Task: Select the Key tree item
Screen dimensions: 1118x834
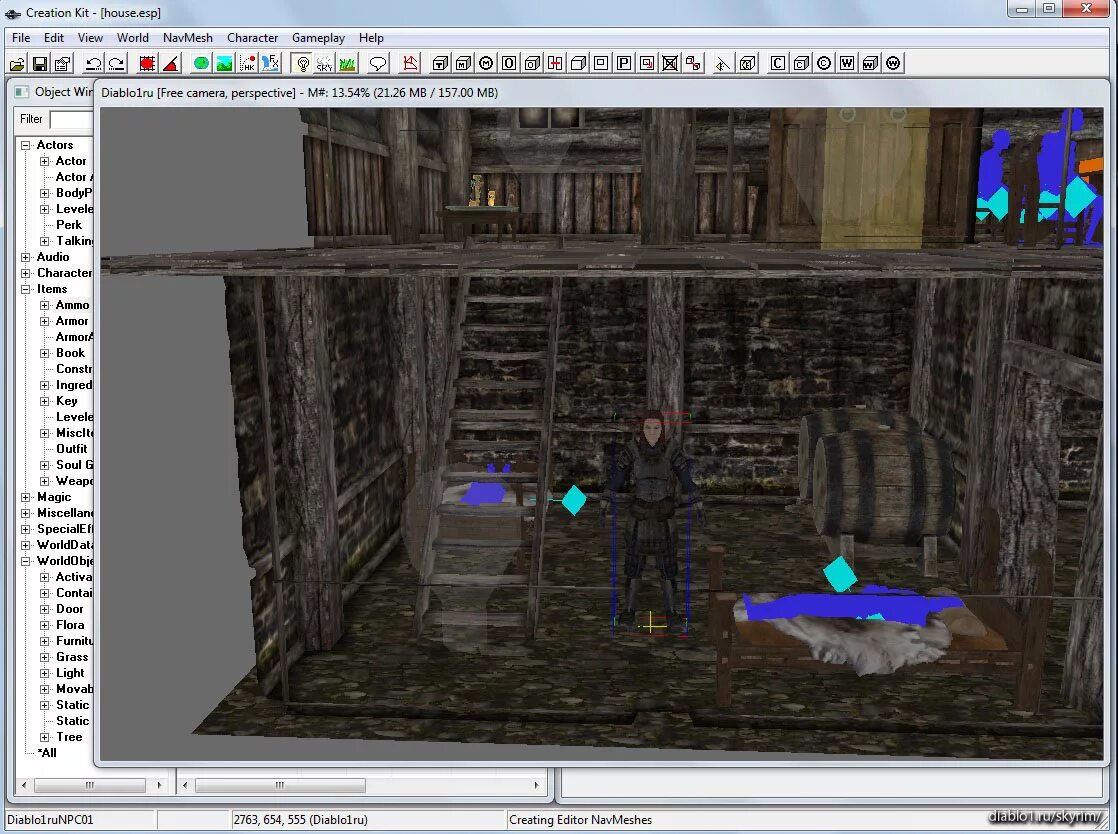Action: [66, 401]
